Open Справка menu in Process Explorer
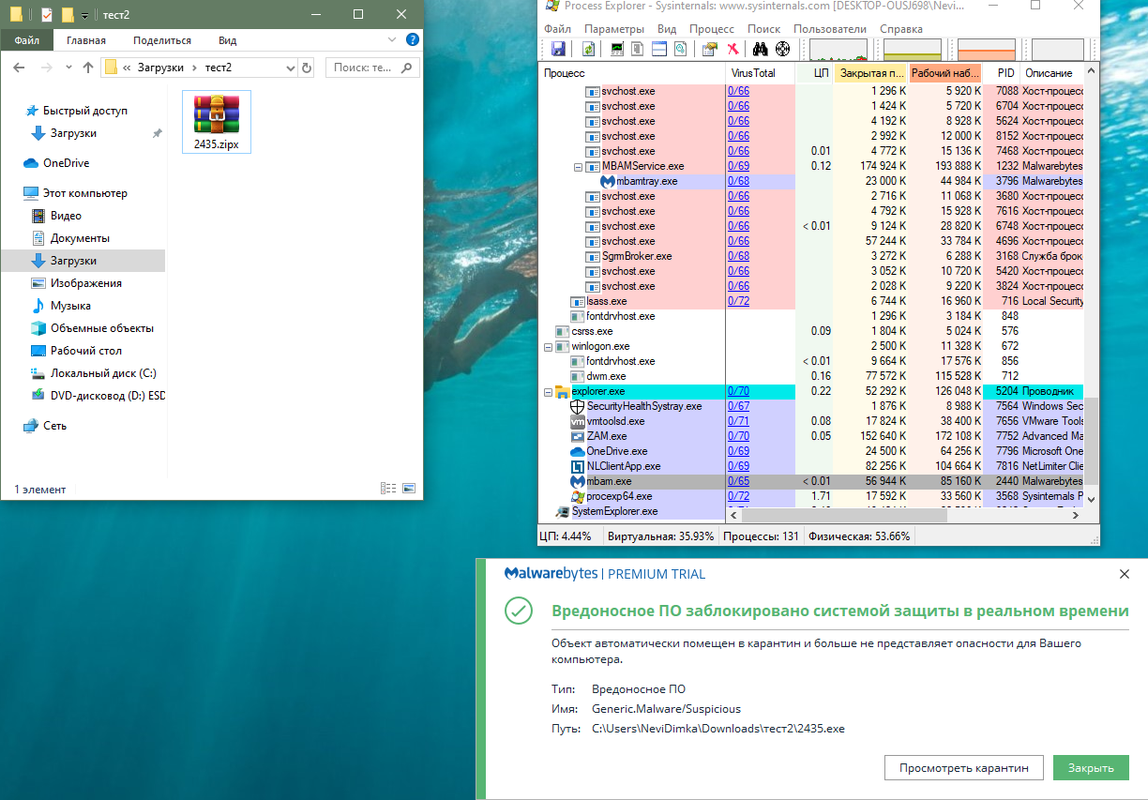 tap(901, 29)
